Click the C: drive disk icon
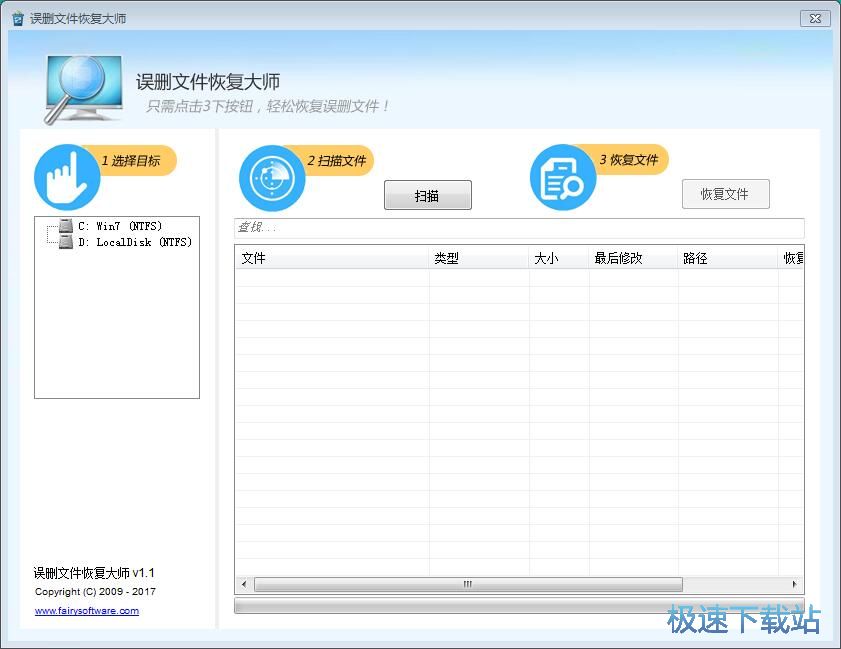Image resolution: width=841 pixels, height=649 pixels. point(66,226)
